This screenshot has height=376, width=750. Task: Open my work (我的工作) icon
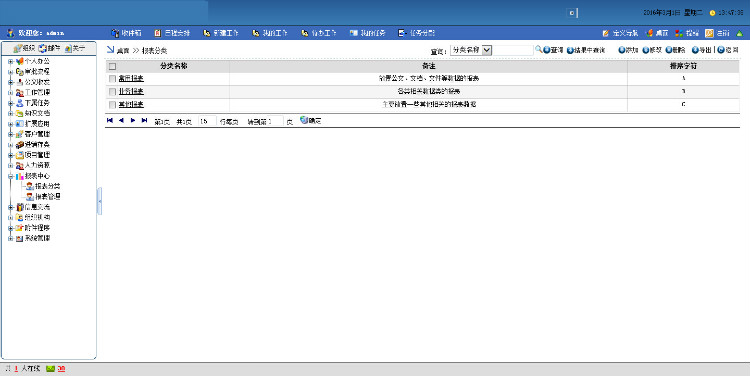[256, 33]
